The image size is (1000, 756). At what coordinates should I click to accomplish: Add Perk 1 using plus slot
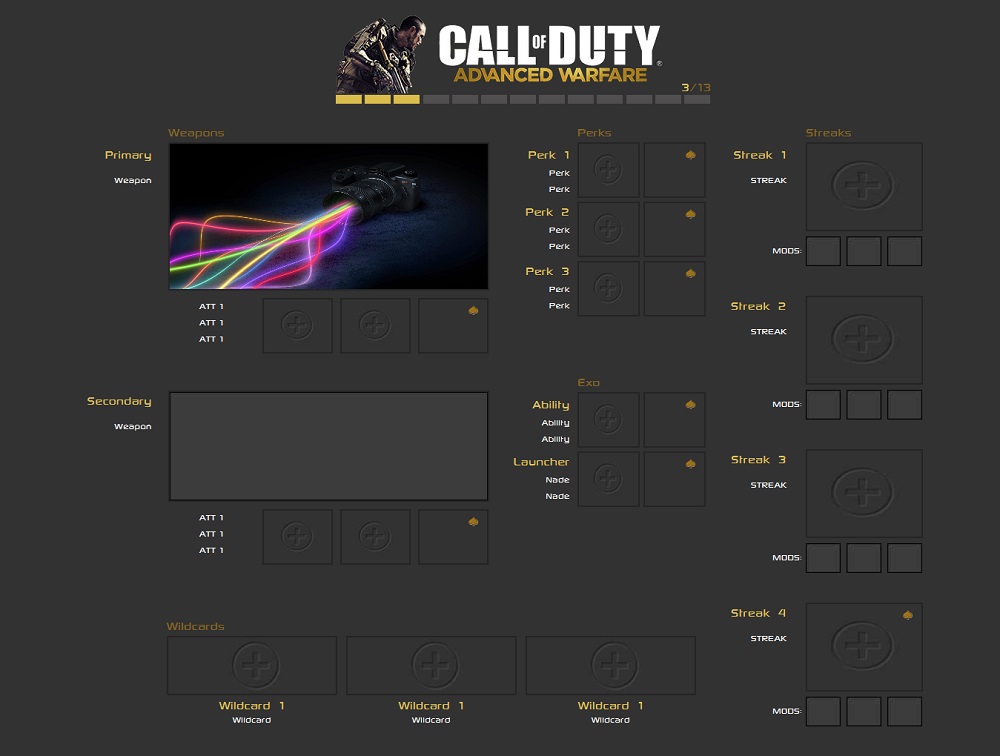pos(608,170)
